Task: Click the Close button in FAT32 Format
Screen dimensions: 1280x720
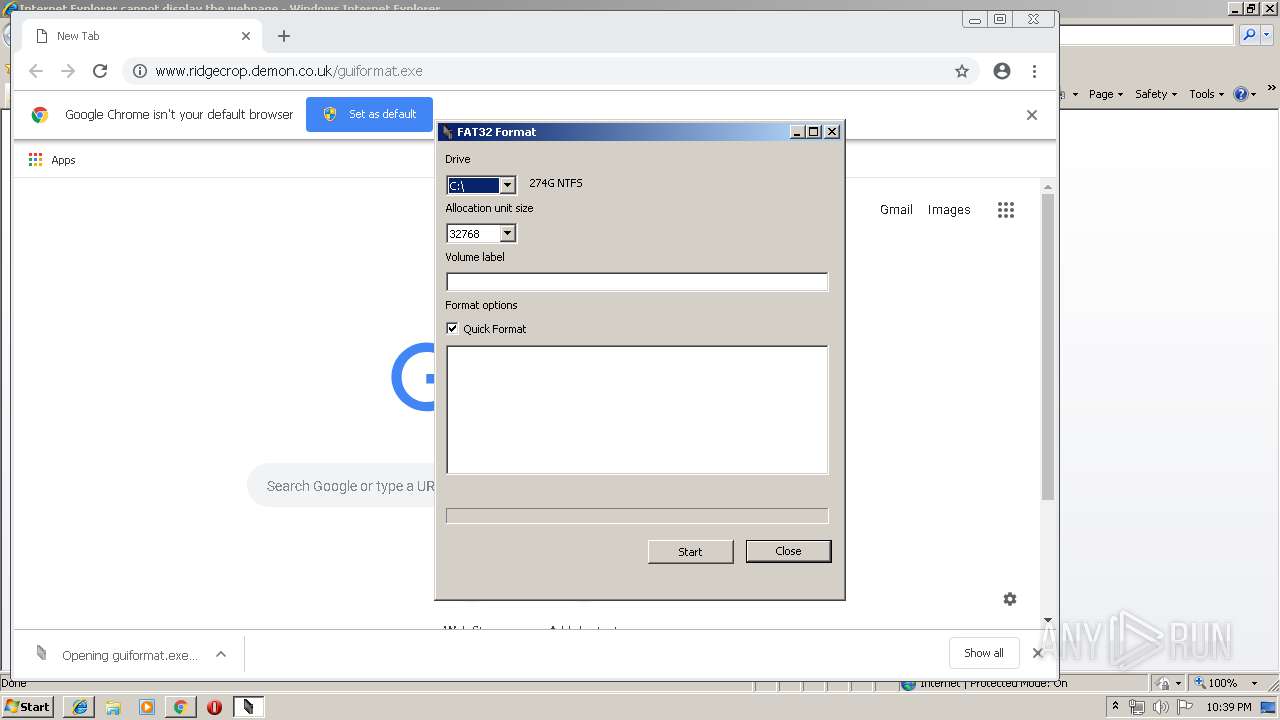Action: (x=788, y=551)
